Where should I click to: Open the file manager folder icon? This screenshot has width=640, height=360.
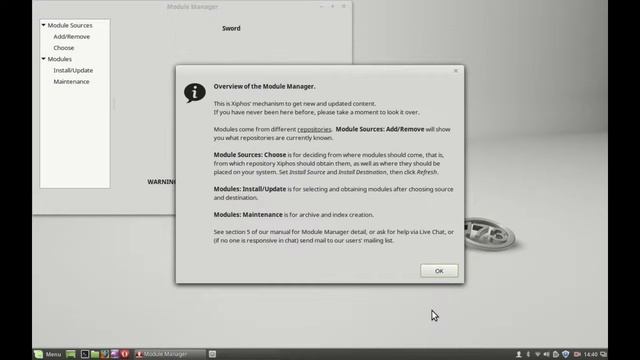(x=95, y=354)
